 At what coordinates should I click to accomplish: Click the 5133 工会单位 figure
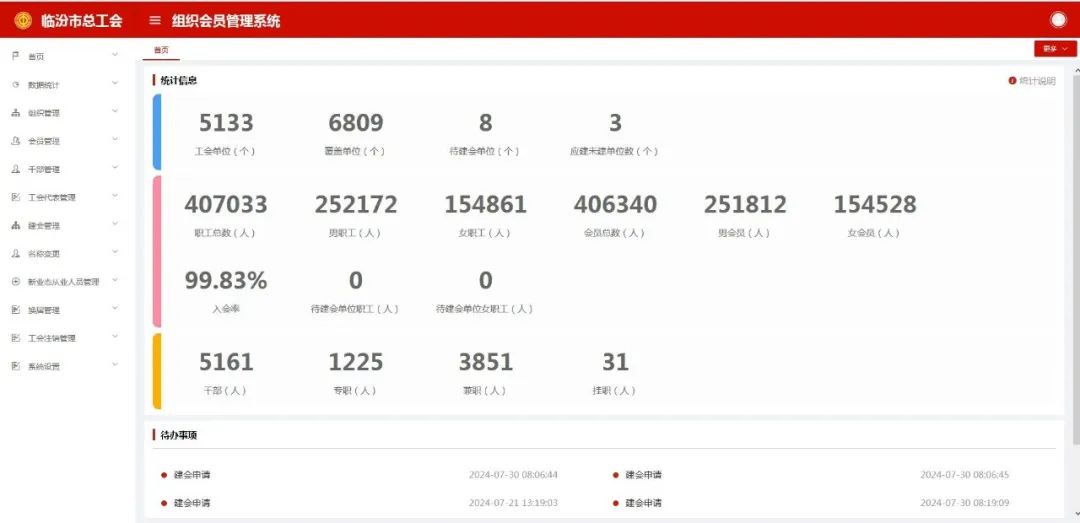click(x=225, y=123)
